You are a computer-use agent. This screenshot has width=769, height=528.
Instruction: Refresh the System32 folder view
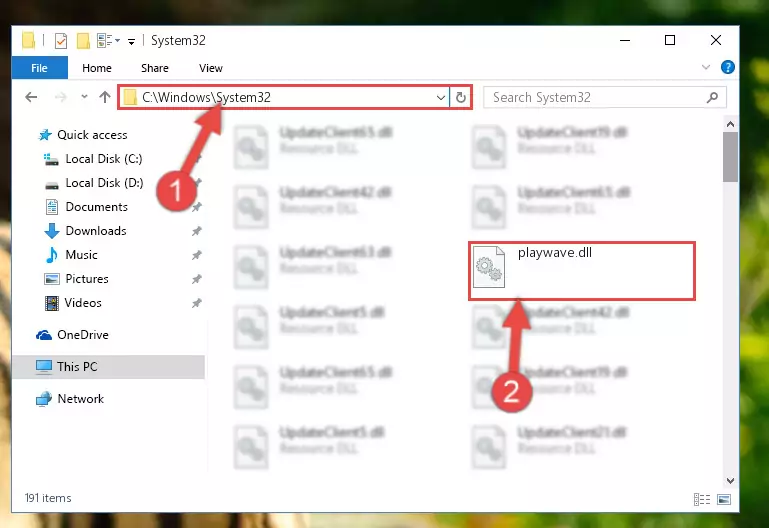pos(461,97)
